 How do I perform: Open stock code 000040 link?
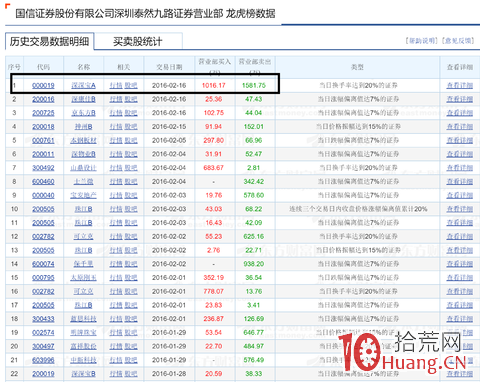[43, 195]
